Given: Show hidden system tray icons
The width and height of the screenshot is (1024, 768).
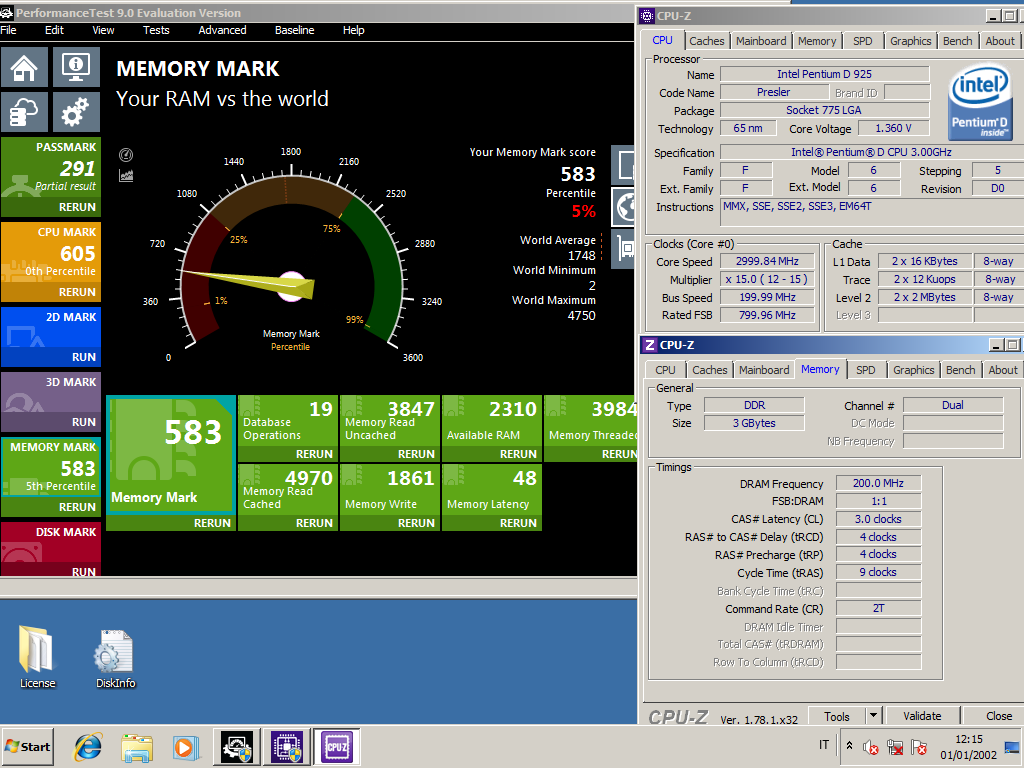Looking at the screenshot, I should point(849,746).
